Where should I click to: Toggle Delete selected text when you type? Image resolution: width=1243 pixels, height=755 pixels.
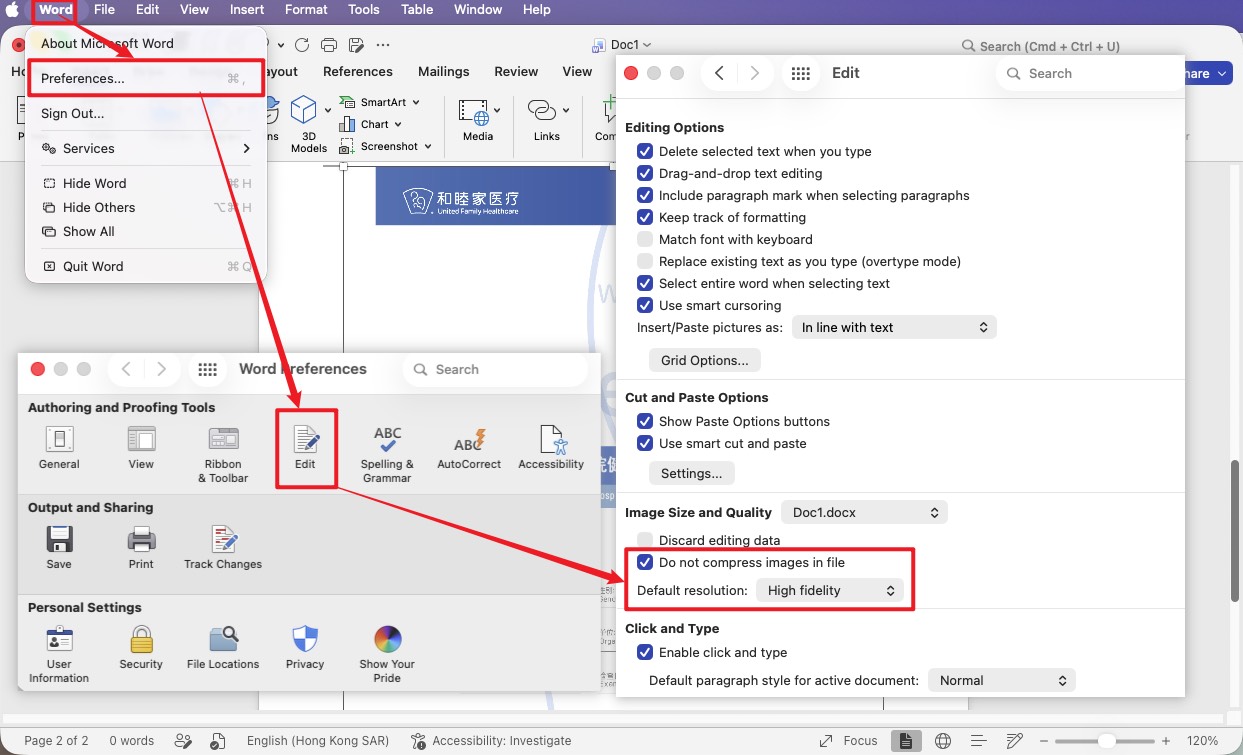pyautogui.click(x=645, y=152)
